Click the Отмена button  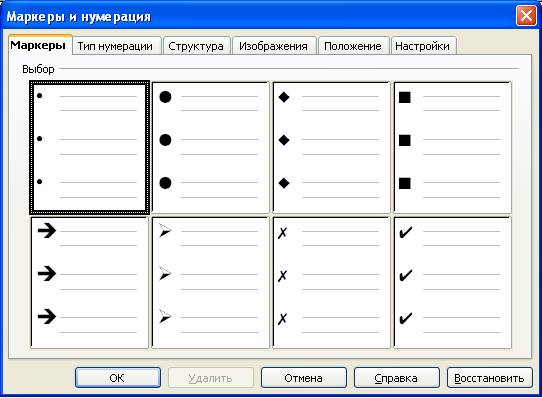[x=303, y=378]
